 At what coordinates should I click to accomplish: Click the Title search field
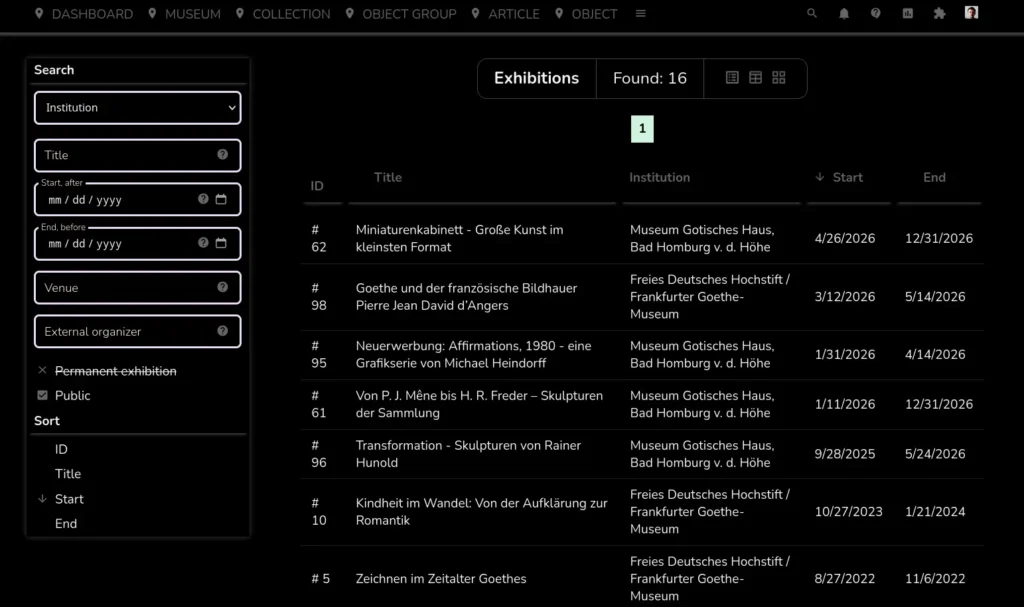coord(137,156)
